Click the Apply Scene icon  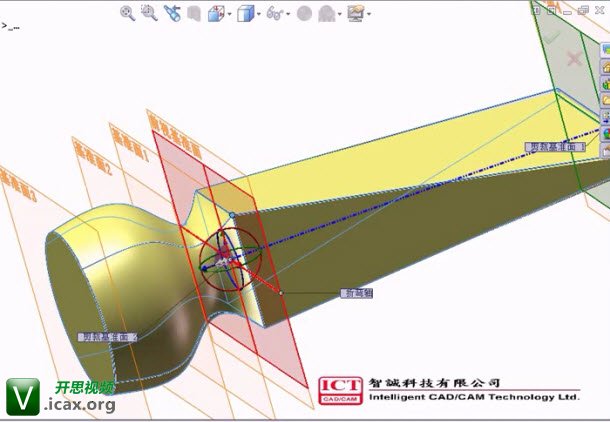point(327,14)
